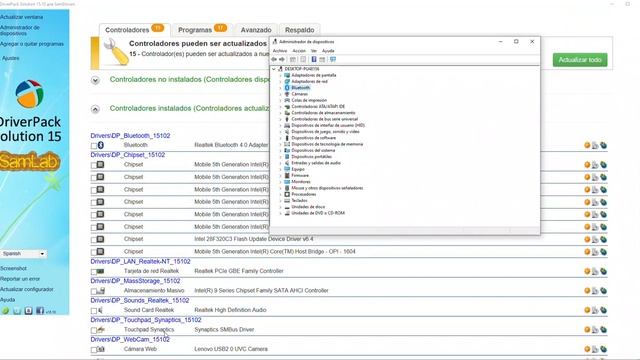Collapse the Controladores instalados section

[95, 109]
